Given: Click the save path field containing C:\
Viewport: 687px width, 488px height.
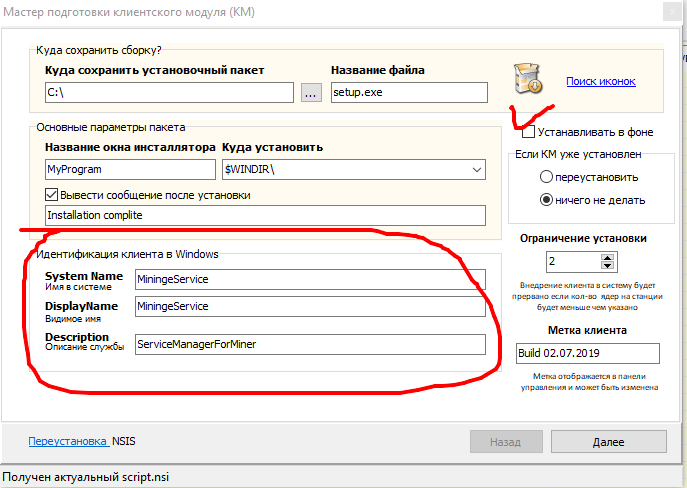Looking at the screenshot, I should click(169, 92).
